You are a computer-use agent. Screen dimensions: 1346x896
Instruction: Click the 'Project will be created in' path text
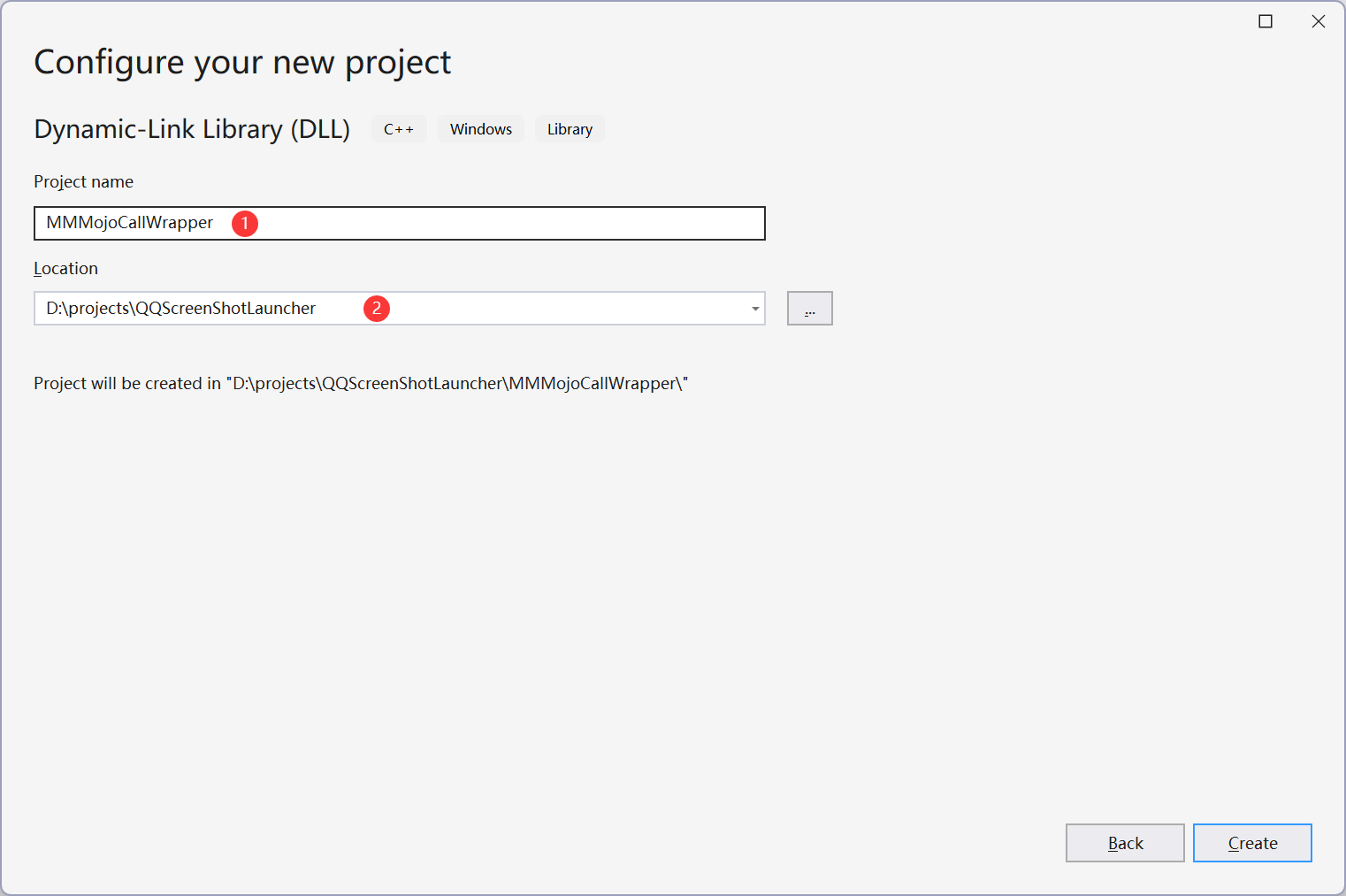coord(361,383)
